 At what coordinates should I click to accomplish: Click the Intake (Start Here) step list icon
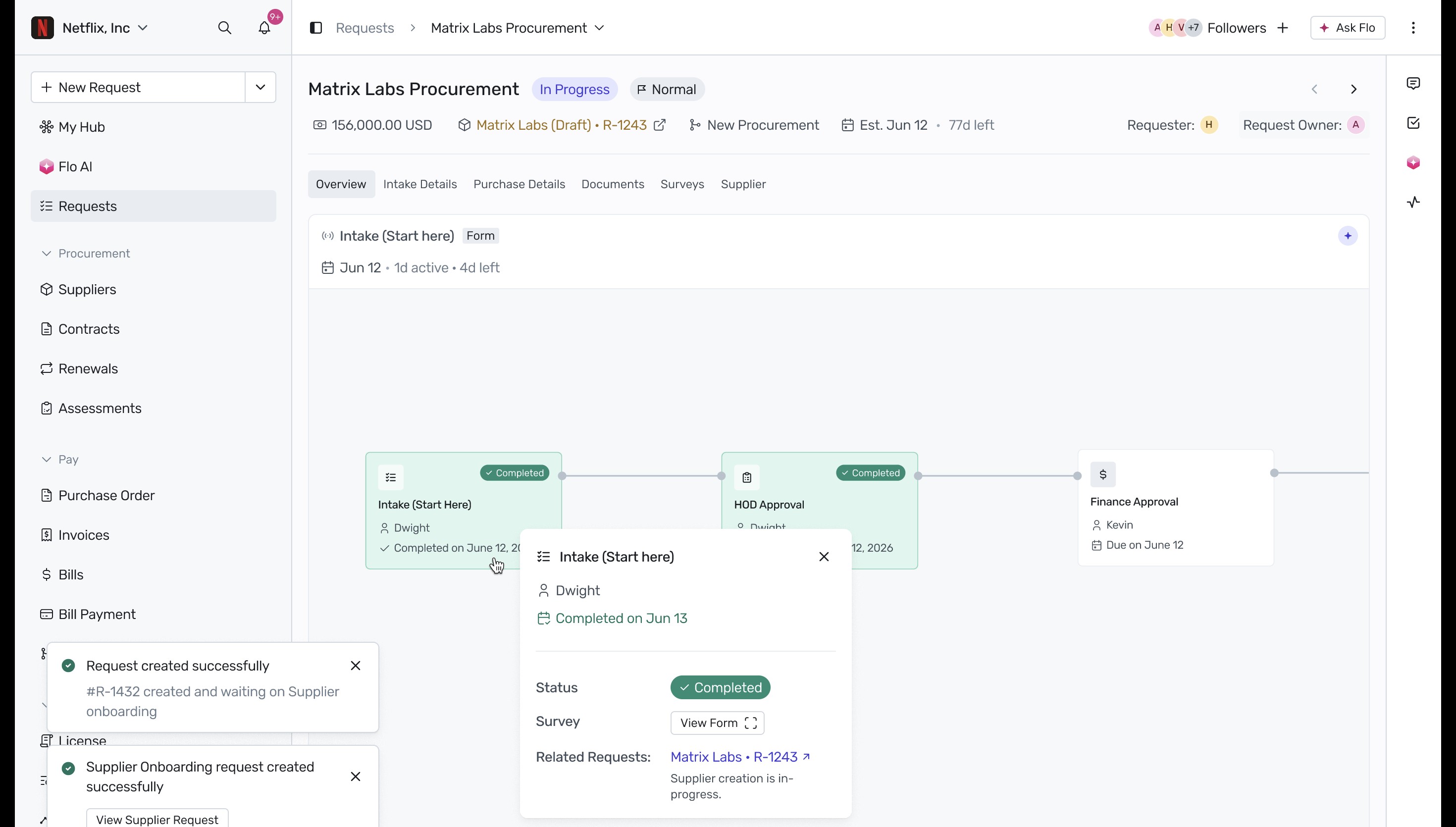[x=391, y=477]
